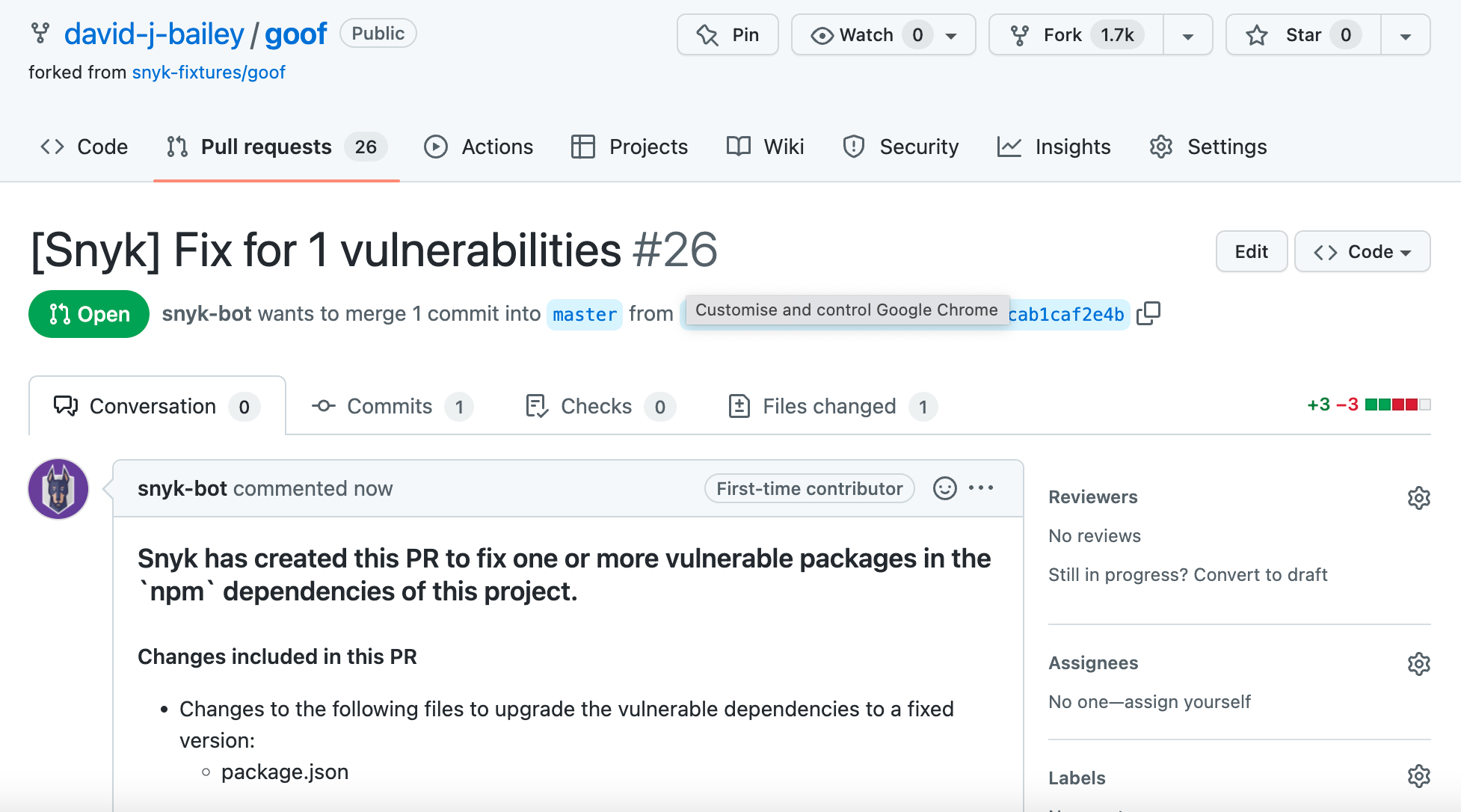Open the Fork dropdown caret

[1187, 34]
